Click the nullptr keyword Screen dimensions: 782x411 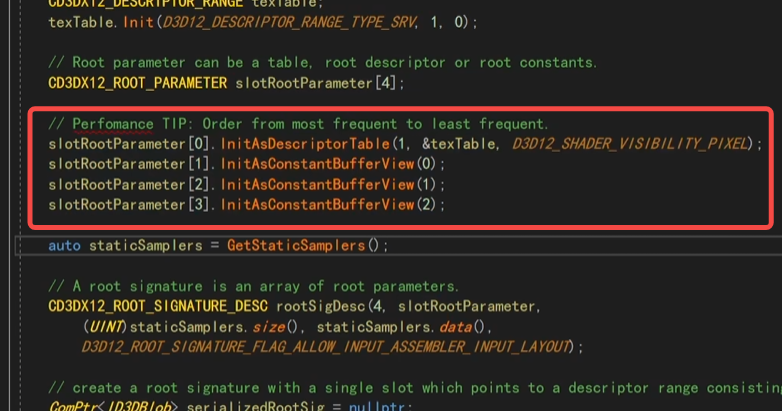377,406
